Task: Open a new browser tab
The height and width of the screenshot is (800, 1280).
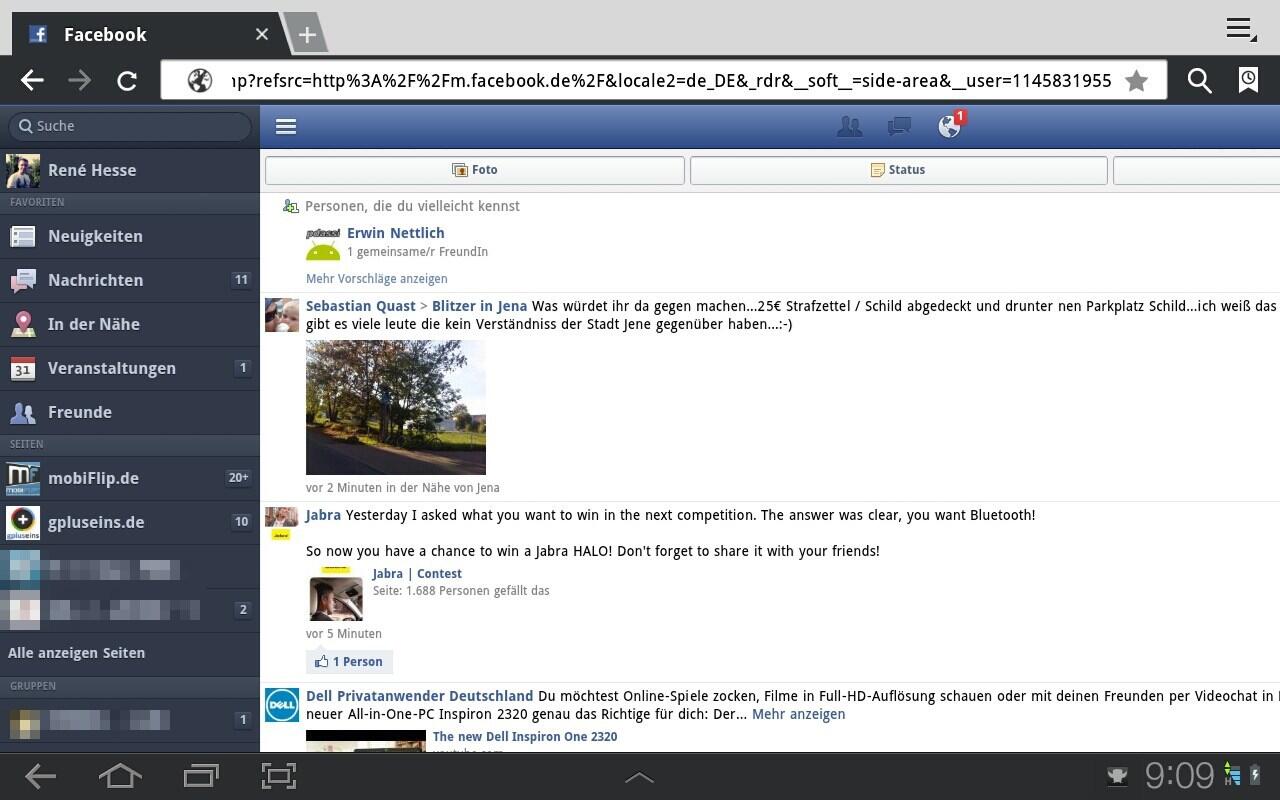Action: (x=307, y=34)
